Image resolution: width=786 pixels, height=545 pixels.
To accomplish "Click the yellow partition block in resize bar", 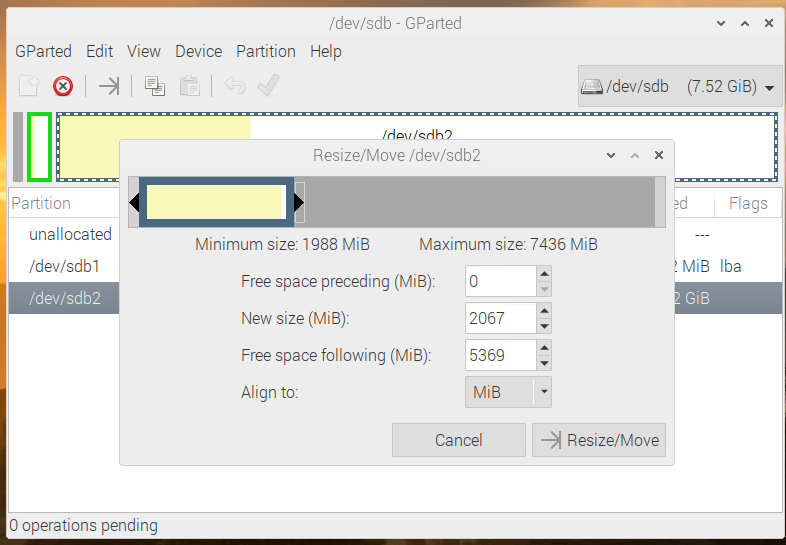I will (x=216, y=202).
